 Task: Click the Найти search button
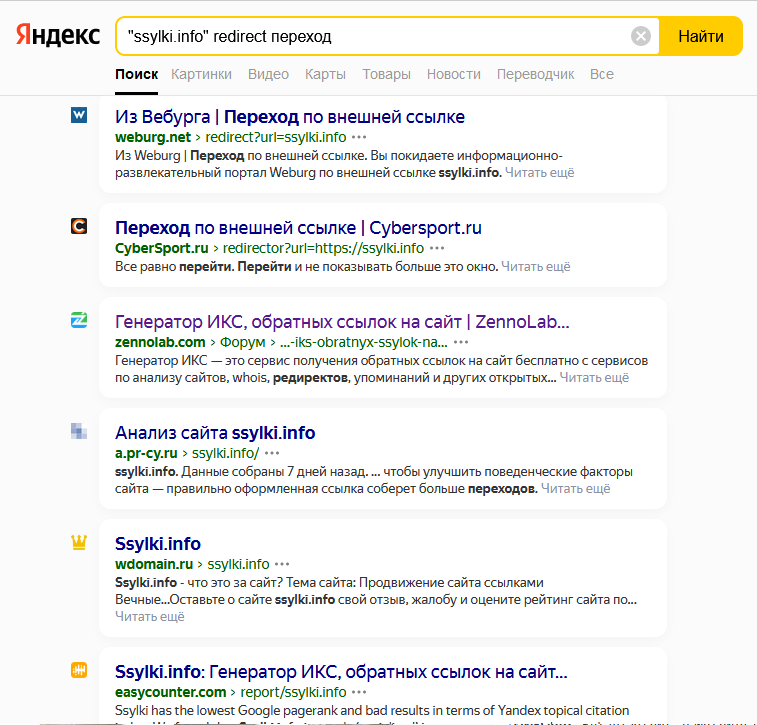tap(701, 36)
